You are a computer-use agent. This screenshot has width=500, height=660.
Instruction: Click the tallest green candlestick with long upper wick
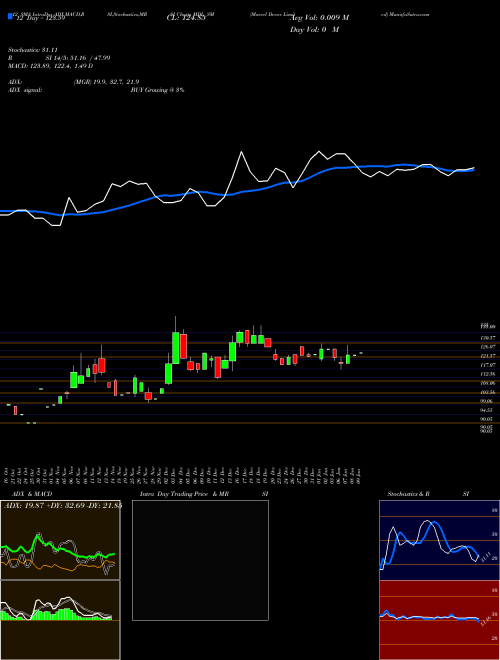click(176, 348)
